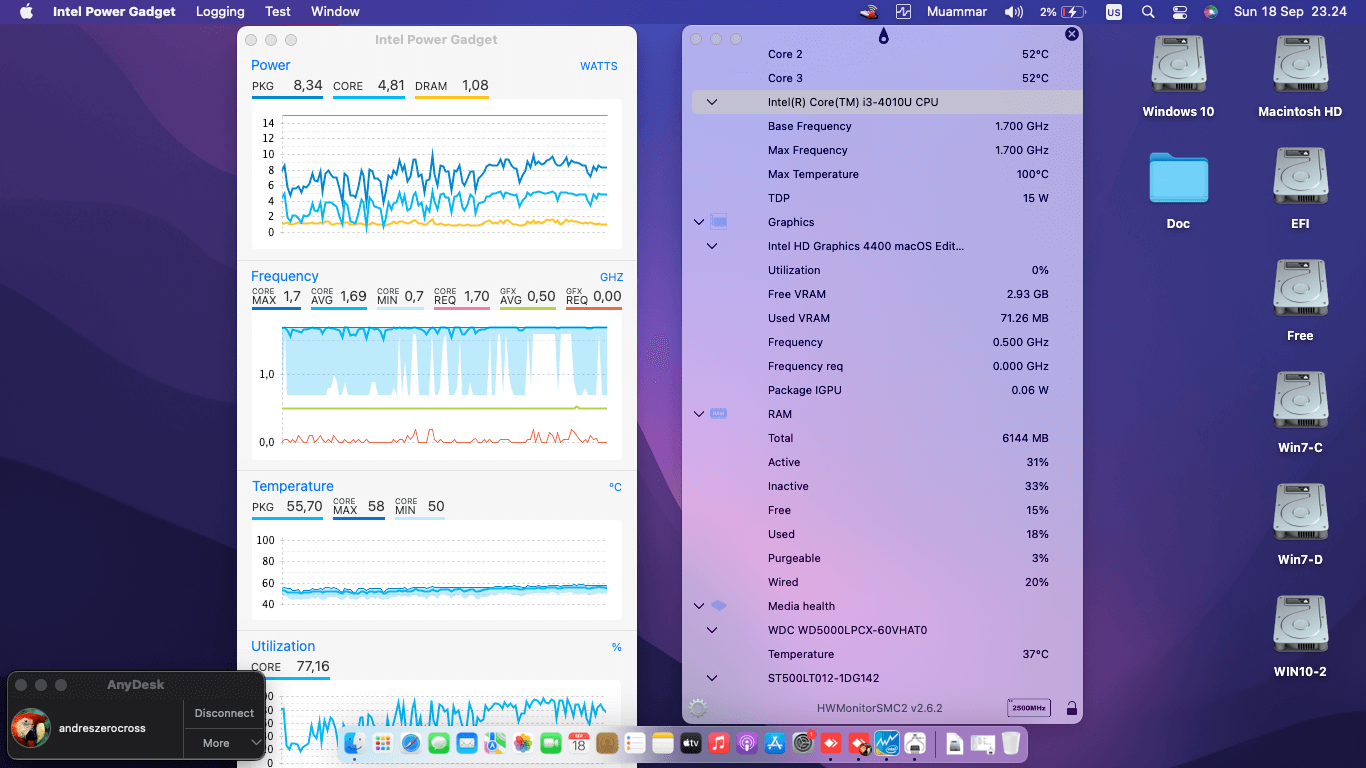Collapse WDC WD5000LPCX-60VHAT0 disk entry
The image size is (1366, 768).
tap(712, 630)
